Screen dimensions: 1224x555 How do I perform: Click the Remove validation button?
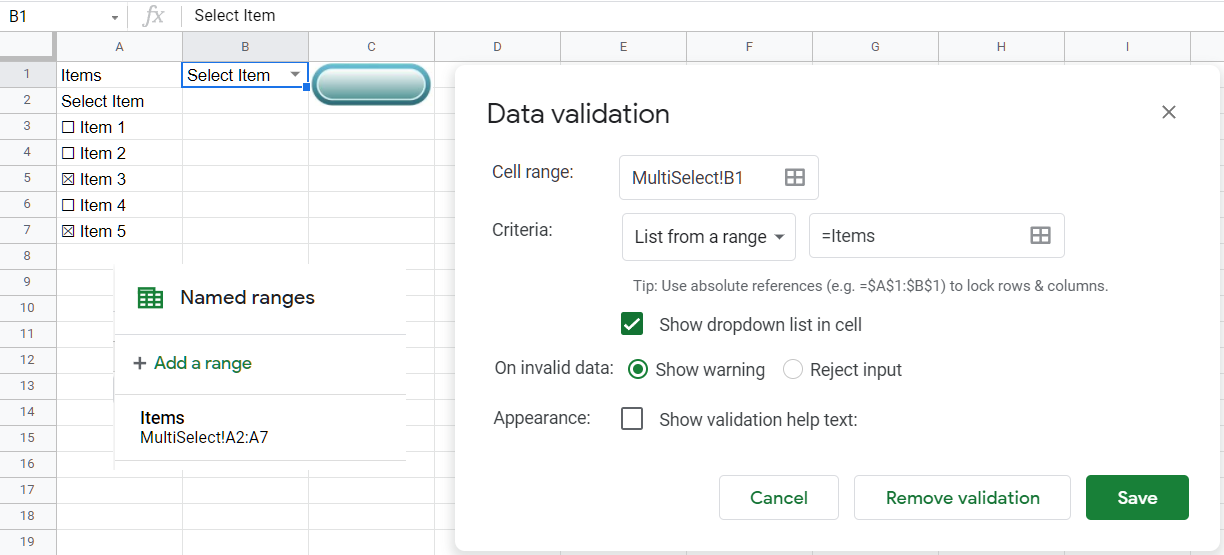pyautogui.click(x=962, y=498)
